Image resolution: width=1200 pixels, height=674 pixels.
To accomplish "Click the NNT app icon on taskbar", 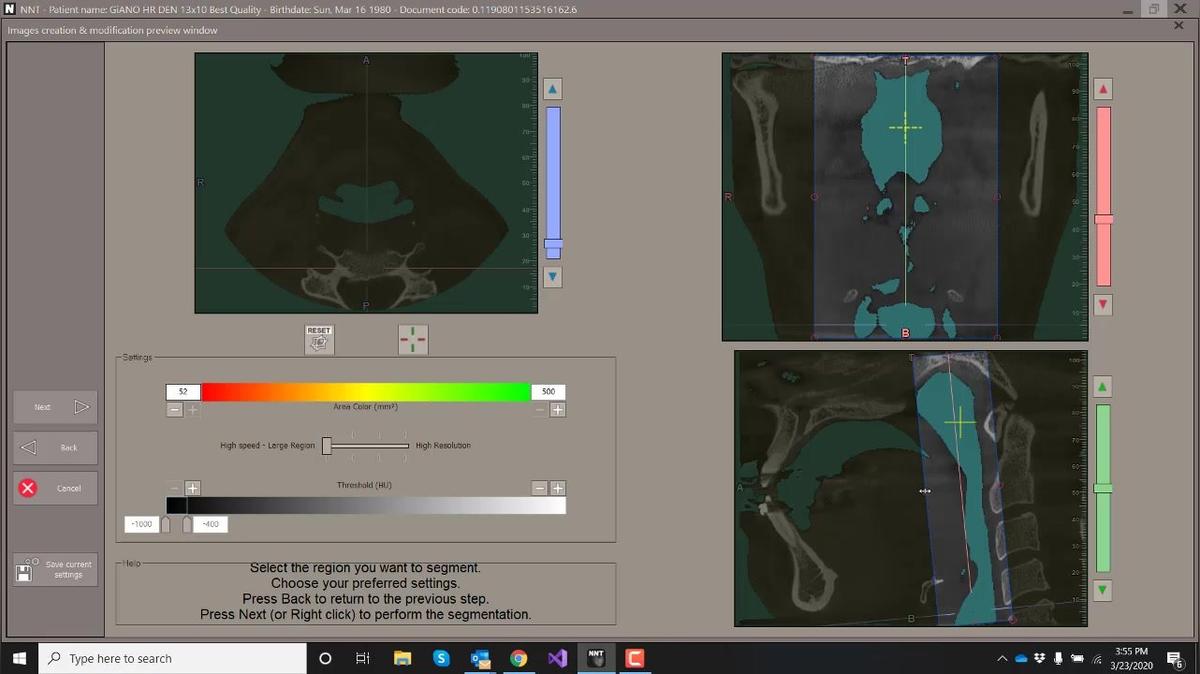I will [596, 658].
